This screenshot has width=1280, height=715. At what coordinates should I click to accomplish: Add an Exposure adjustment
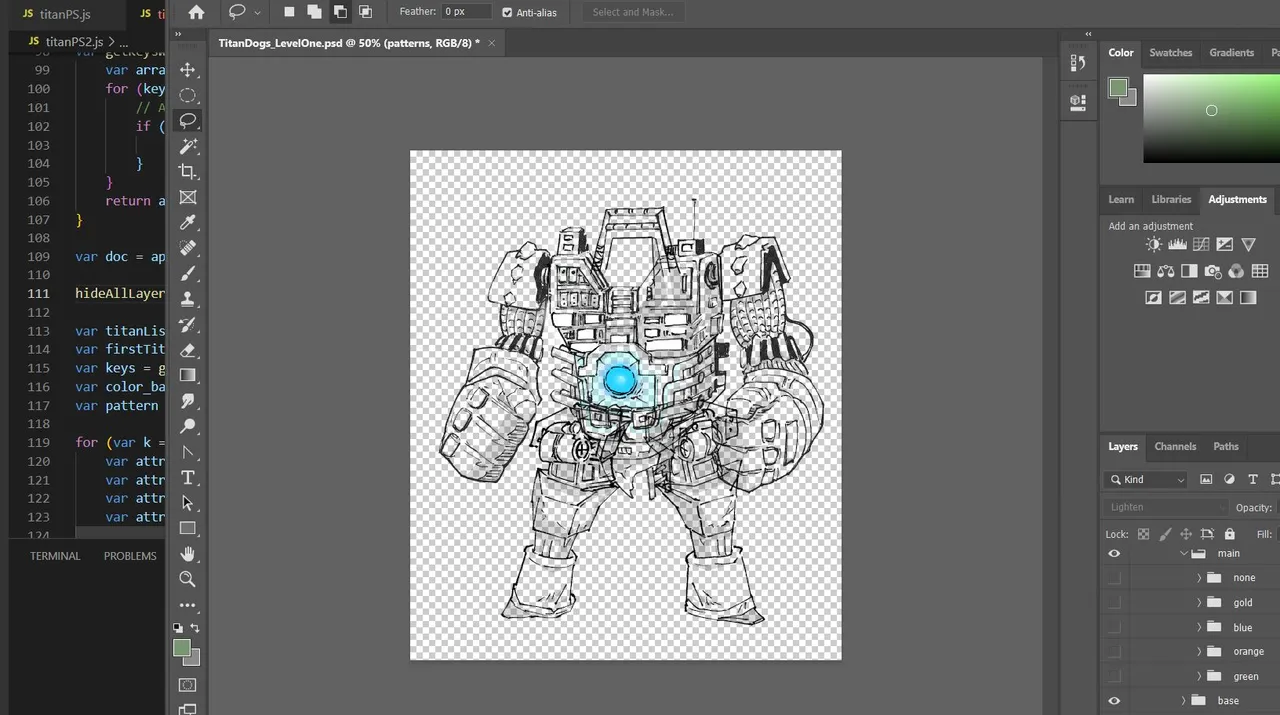[1224, 244]
